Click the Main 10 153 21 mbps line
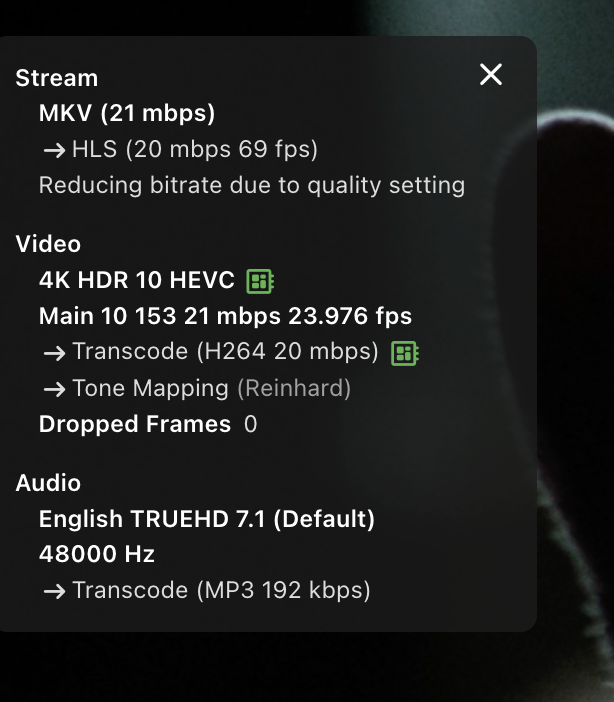The height and width of the screenshot is (702, 614). (x=225, y=316)
